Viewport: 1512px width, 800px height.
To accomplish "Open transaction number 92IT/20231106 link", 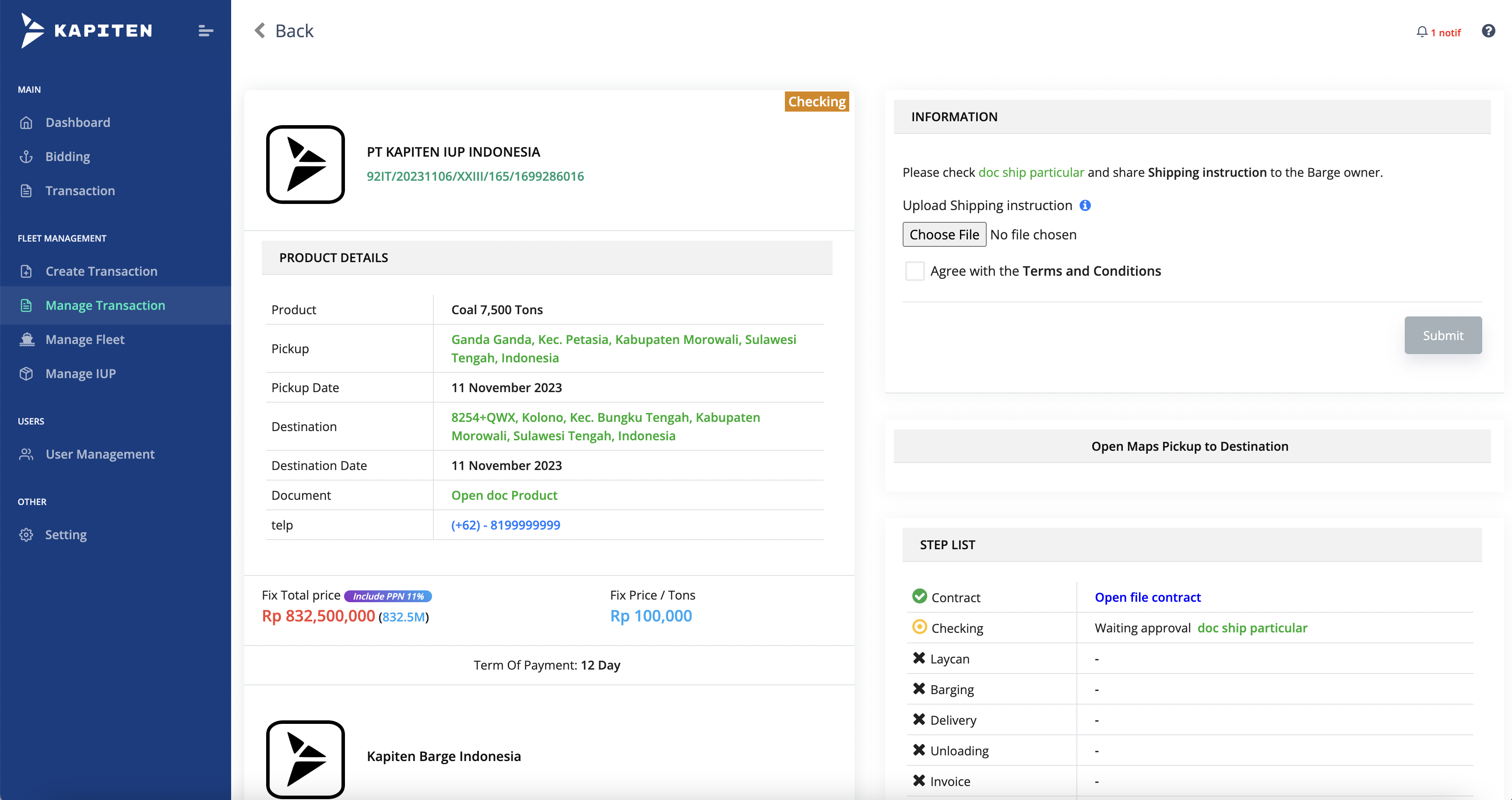I will pyautogui.click(x=475, y=176).
